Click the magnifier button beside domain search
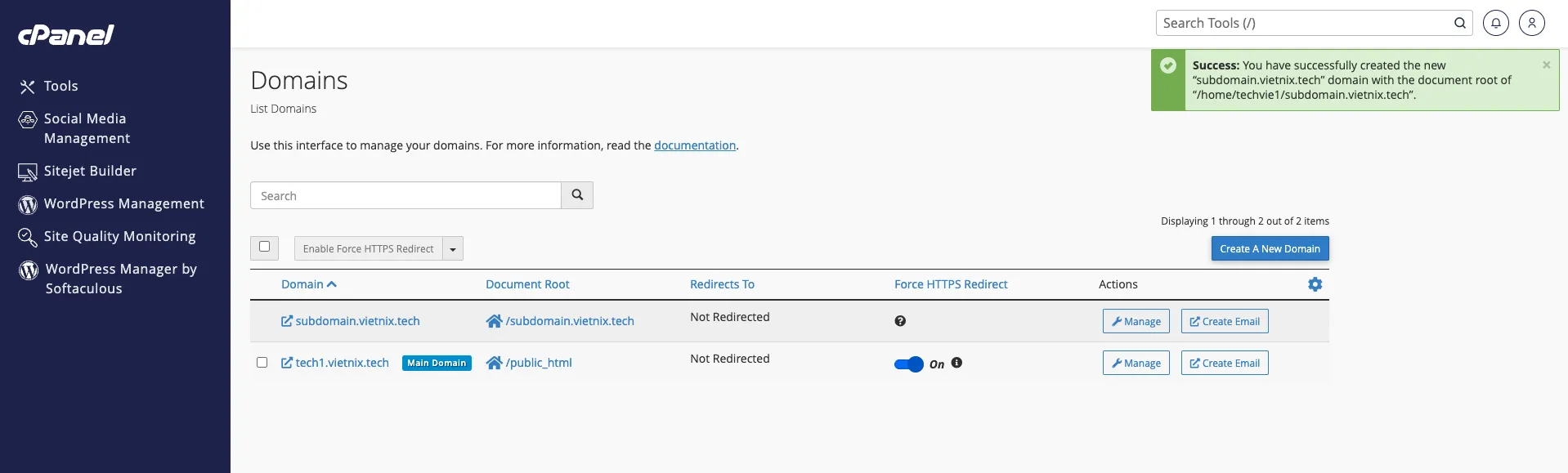This screenshot has height=473, width=1568. (577, 195)
